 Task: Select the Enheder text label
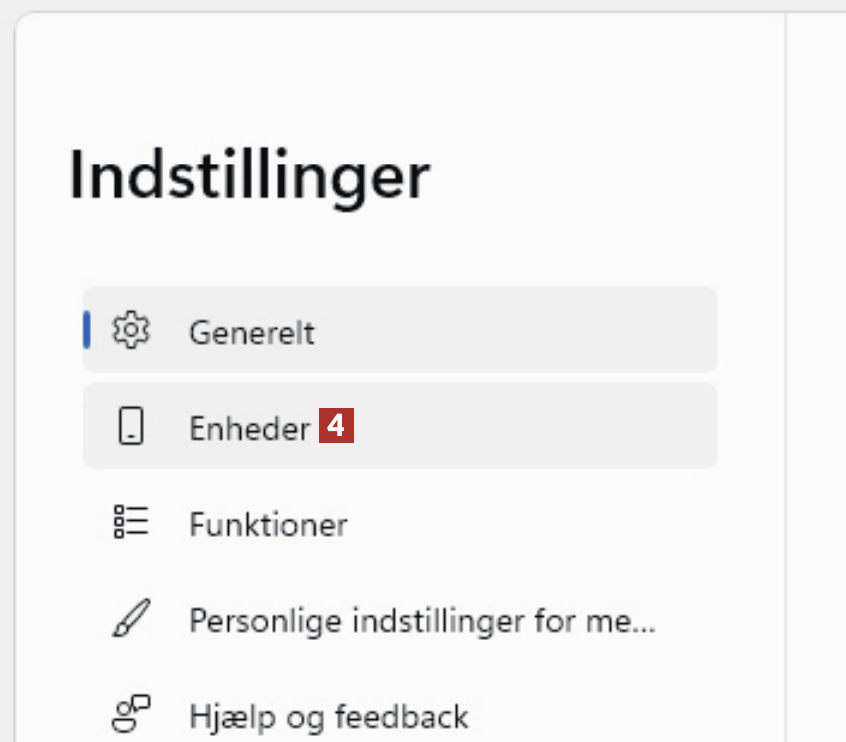(249, 429)
